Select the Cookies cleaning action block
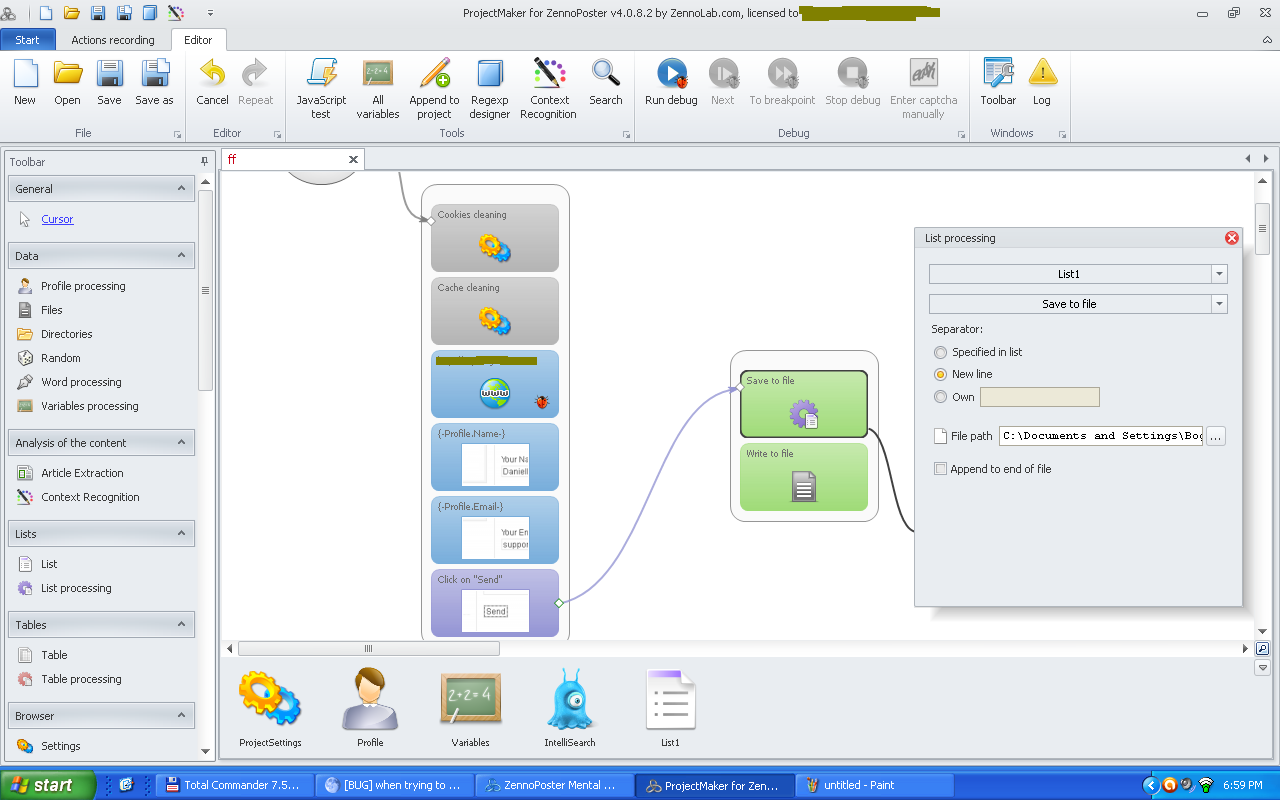Screen dimensions: 1280x800 [495, 238]
